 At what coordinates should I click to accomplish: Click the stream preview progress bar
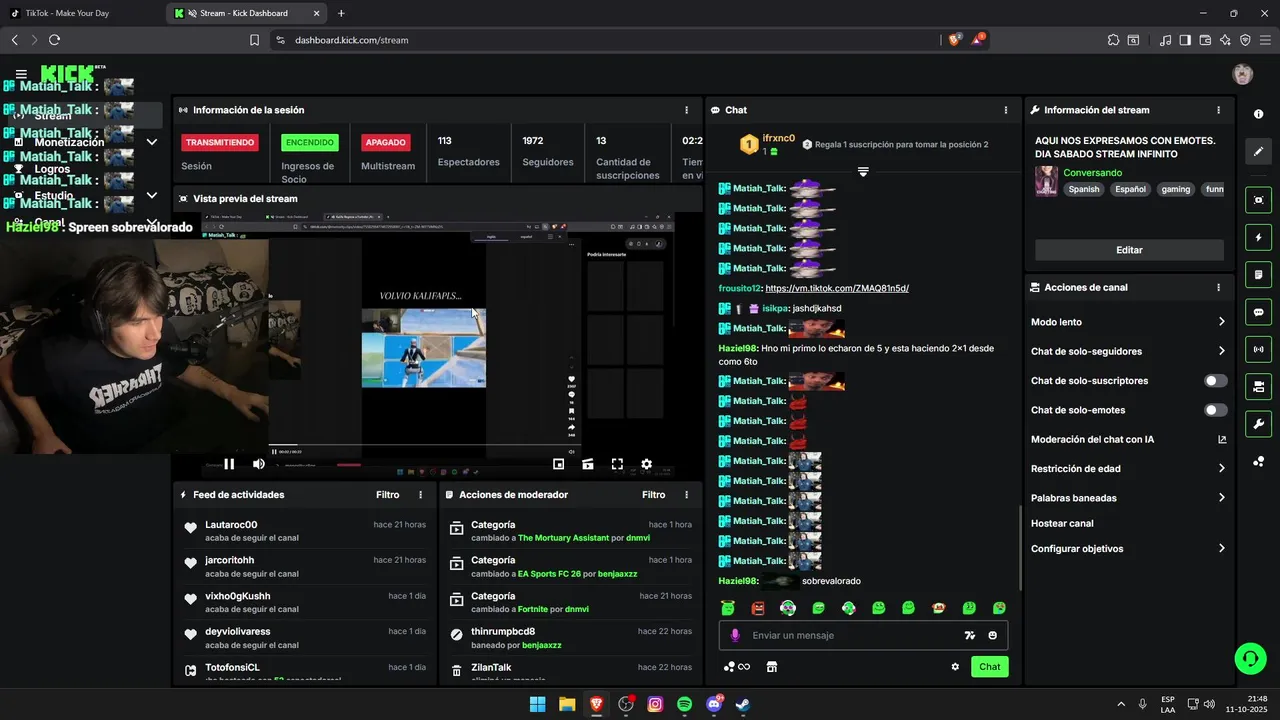pos(425,445)
